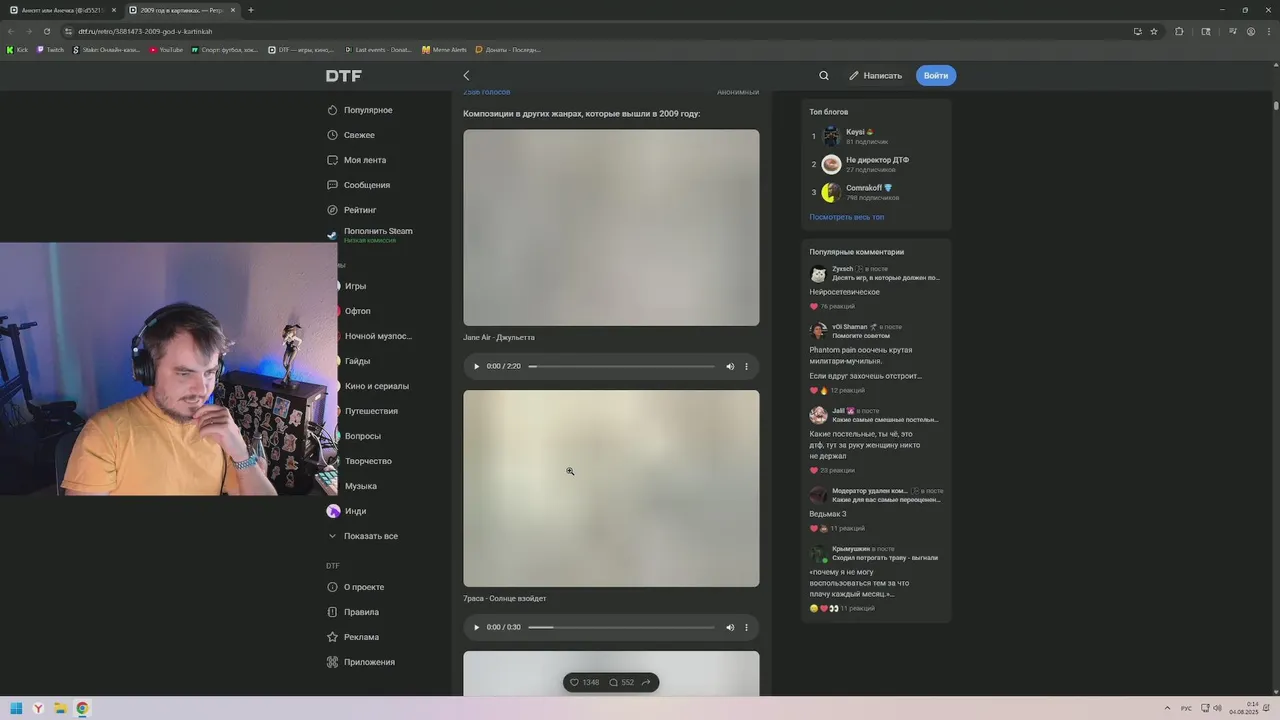Mute the 7раса audio player
1280x720 pixels.
click(x=730, y=628)
